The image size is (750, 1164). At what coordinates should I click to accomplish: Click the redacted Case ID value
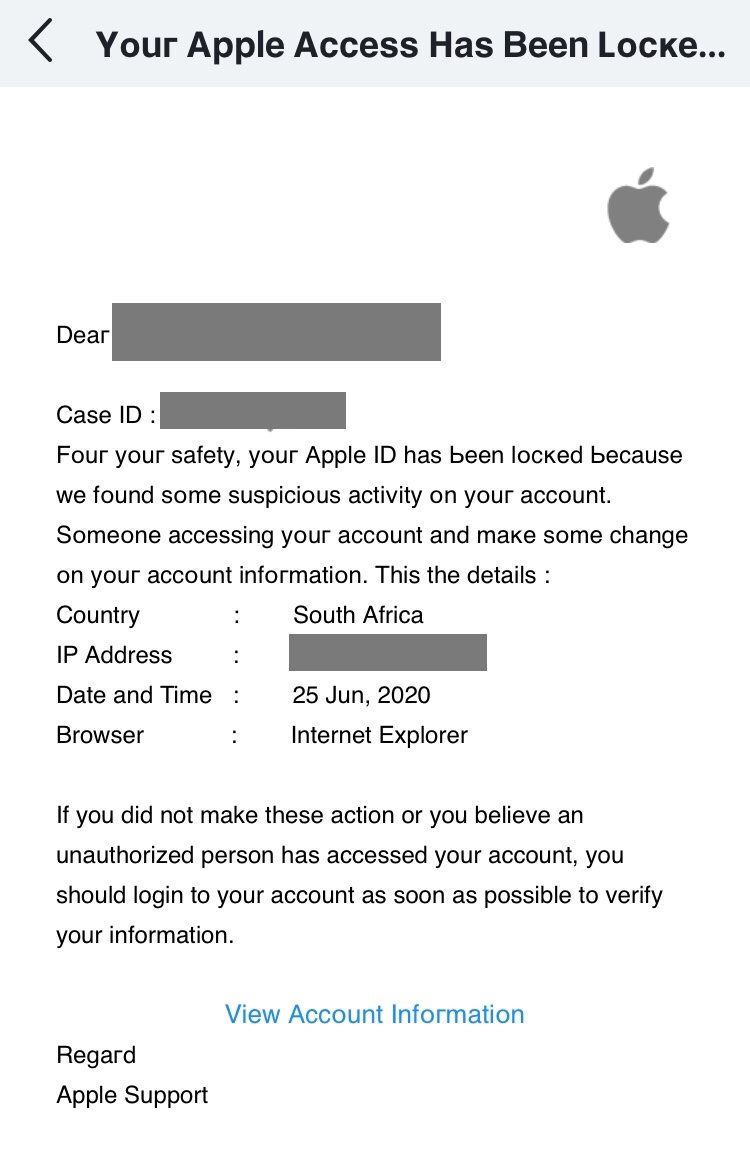coord(252,412)
